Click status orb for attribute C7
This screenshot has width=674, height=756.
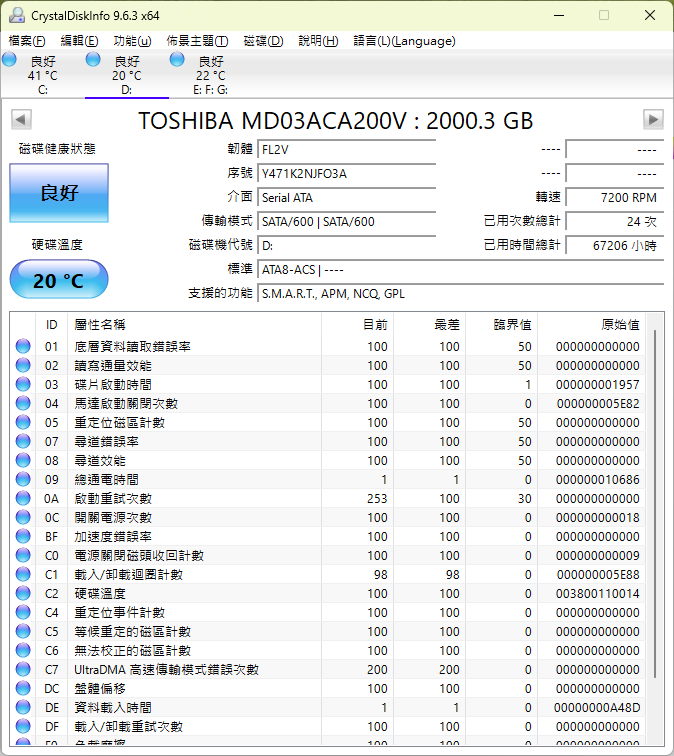[x=23, y=669]
